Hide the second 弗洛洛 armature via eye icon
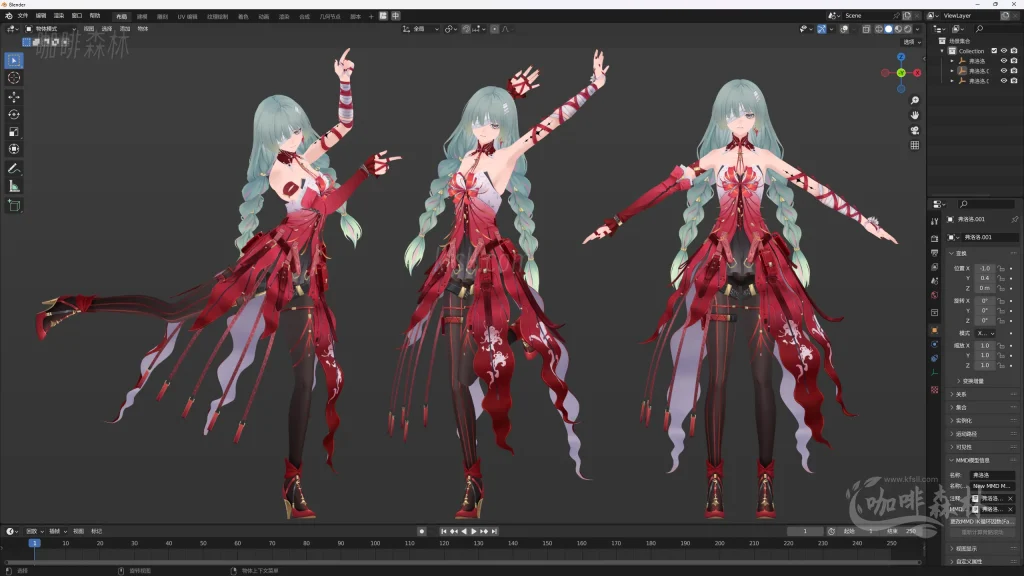 [1004, 71]
